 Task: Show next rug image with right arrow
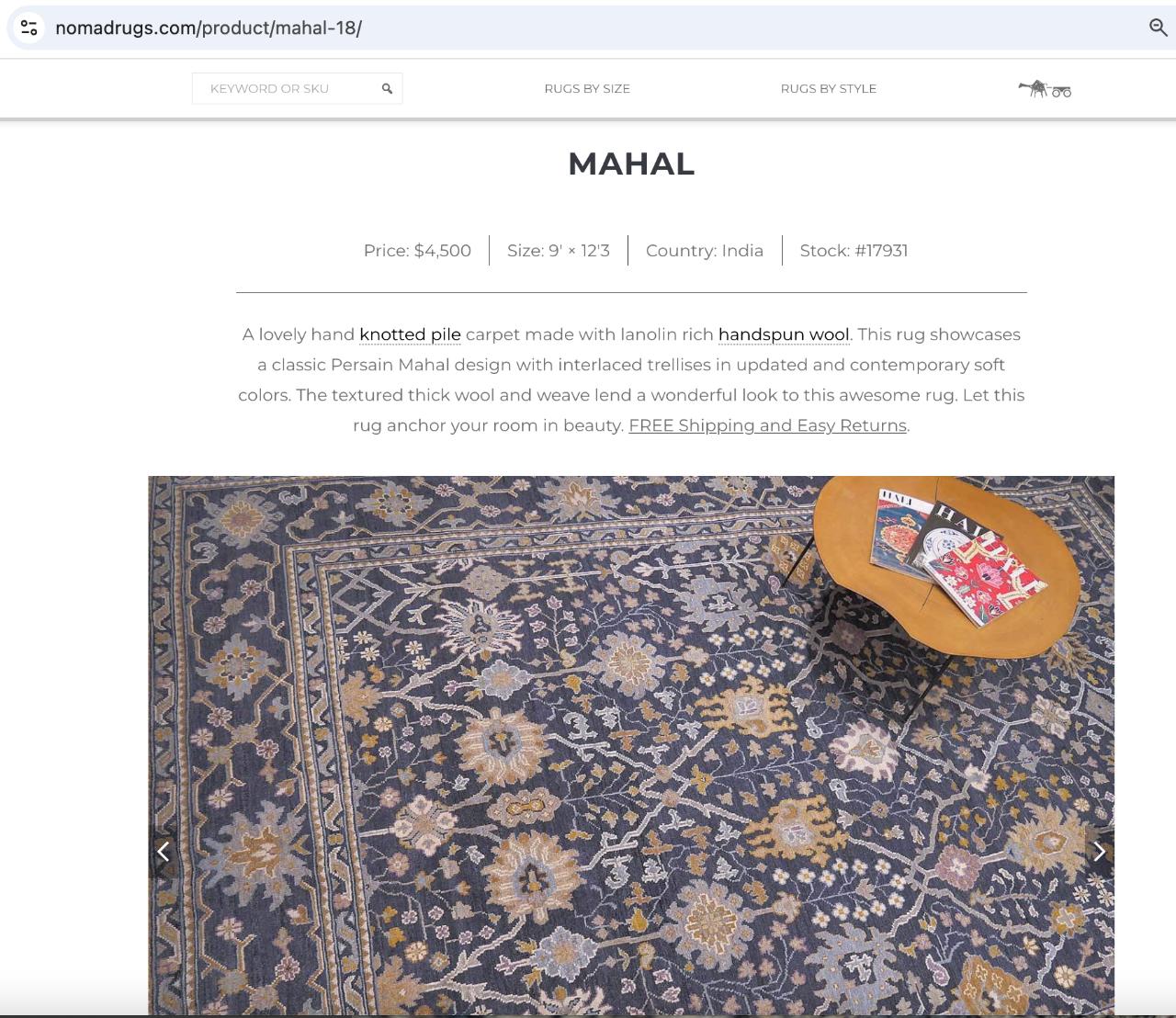(x=1100, y=852)
